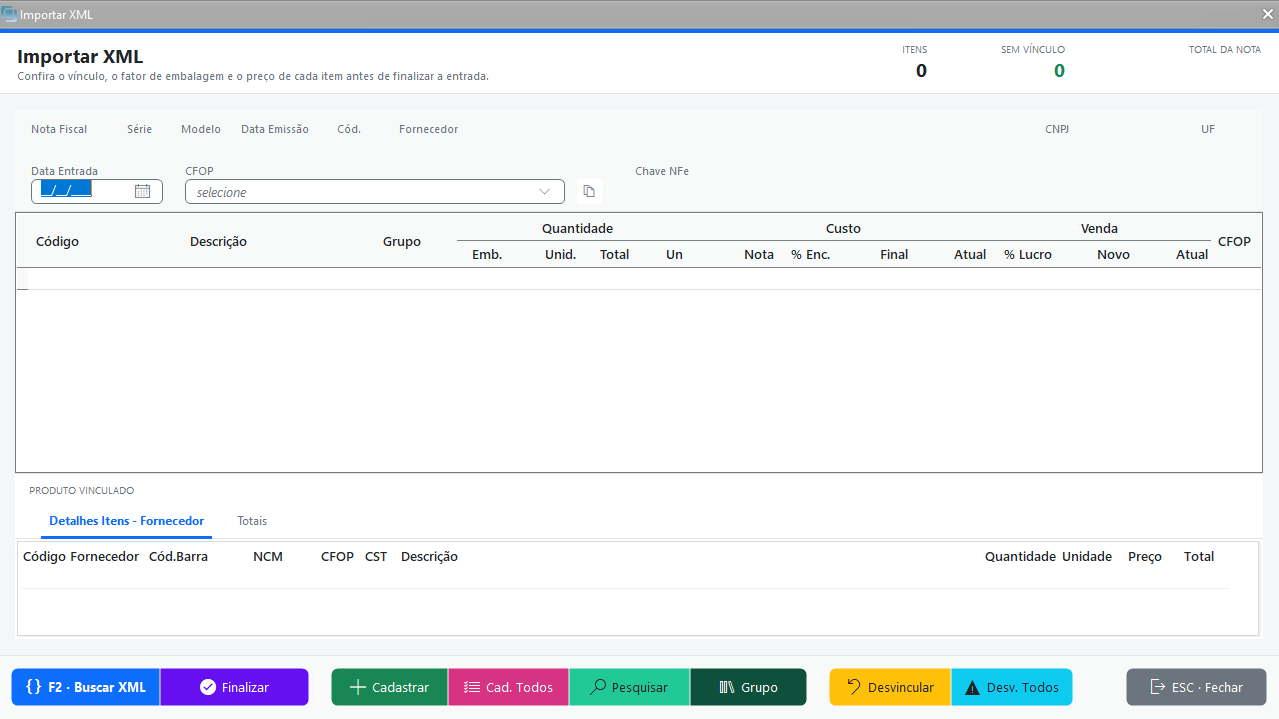Click the Pesquisar button
The height and width of the screenshot is (719, 1279).
click(x=629, y=687)
